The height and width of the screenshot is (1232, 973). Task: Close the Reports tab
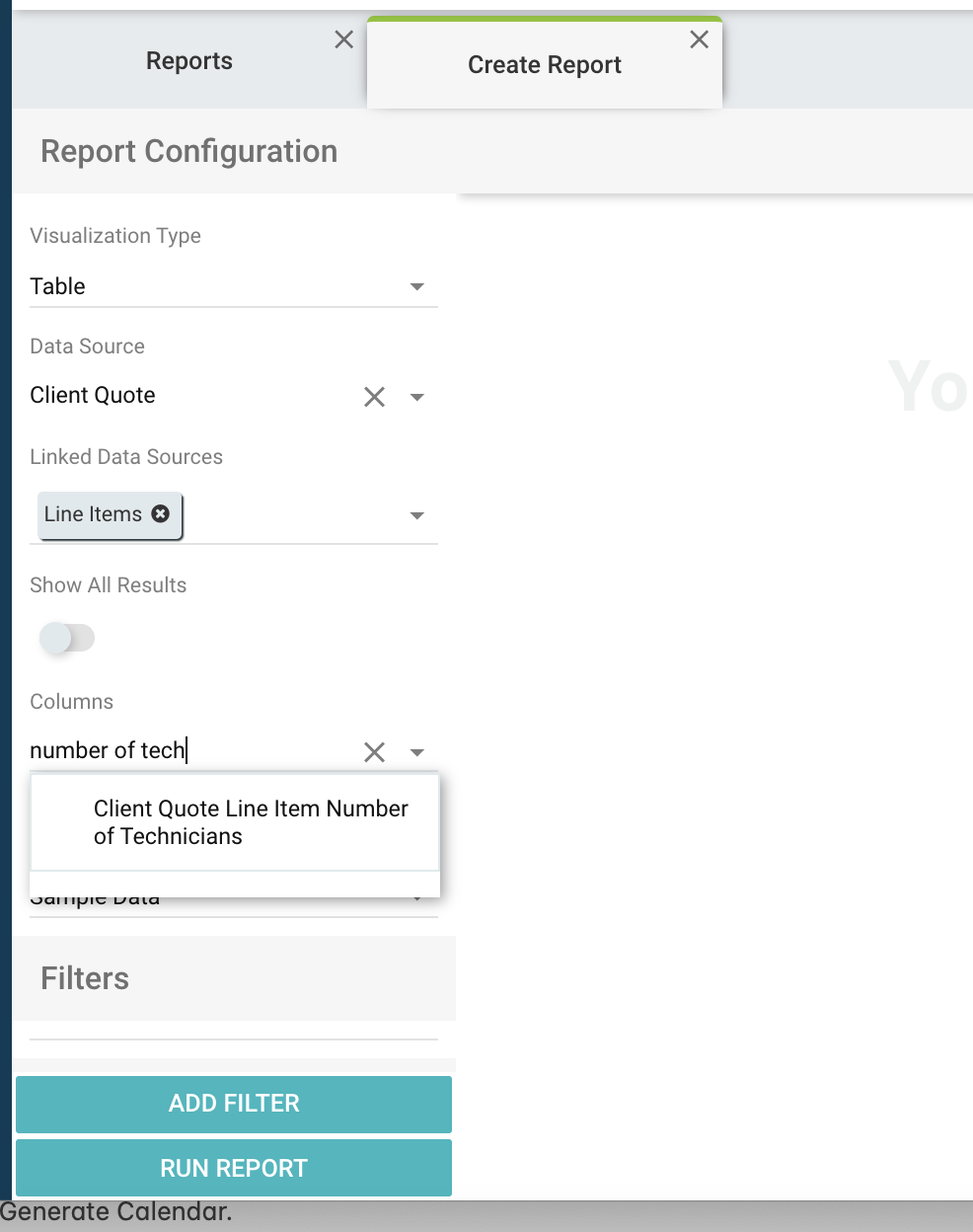coord(343,39)
